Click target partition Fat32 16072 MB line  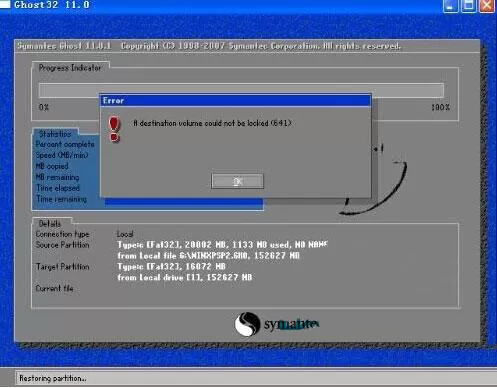pyautogui.click(x=171, y=267)
